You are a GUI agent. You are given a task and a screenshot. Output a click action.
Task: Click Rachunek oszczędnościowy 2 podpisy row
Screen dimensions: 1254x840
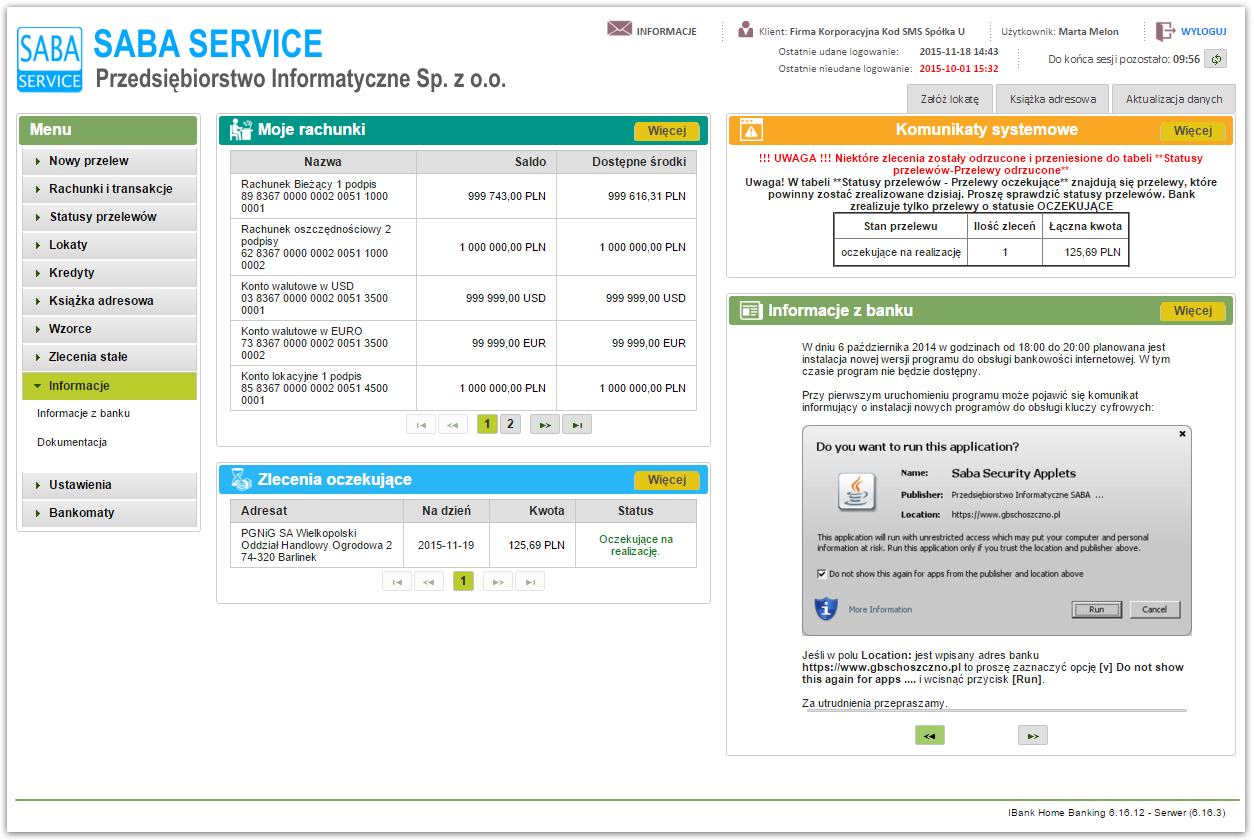point(463,247)
